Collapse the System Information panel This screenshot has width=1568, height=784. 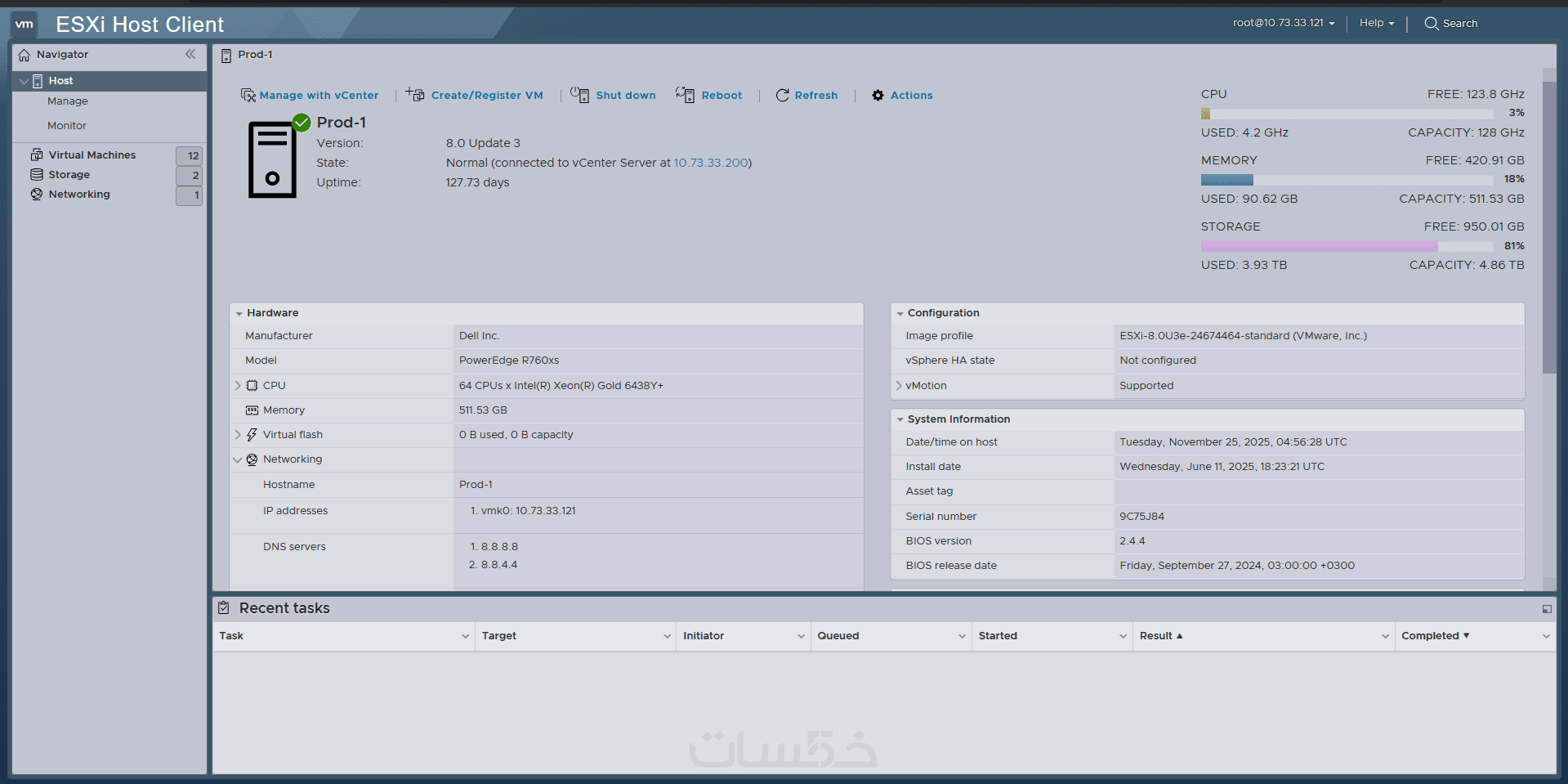click(x=900, y=420)
